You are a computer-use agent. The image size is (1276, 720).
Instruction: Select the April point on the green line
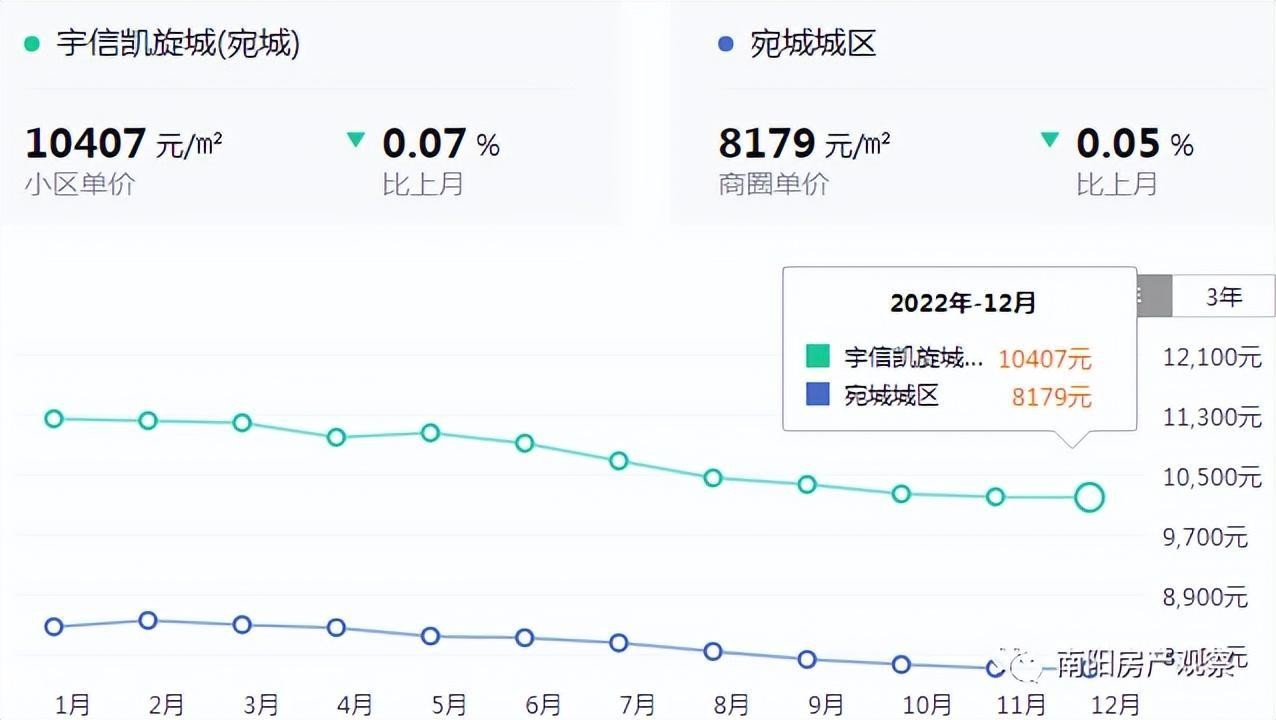coord(337,437)
